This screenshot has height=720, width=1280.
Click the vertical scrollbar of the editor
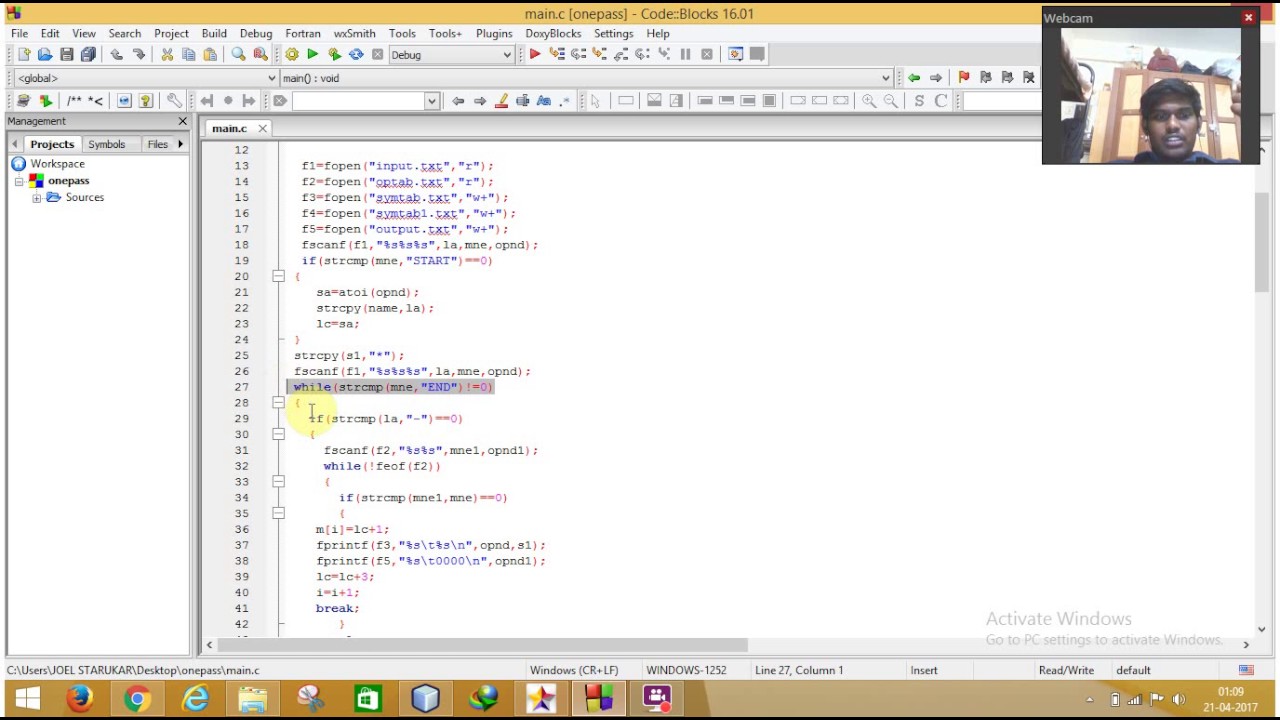tap(1262, 242)
